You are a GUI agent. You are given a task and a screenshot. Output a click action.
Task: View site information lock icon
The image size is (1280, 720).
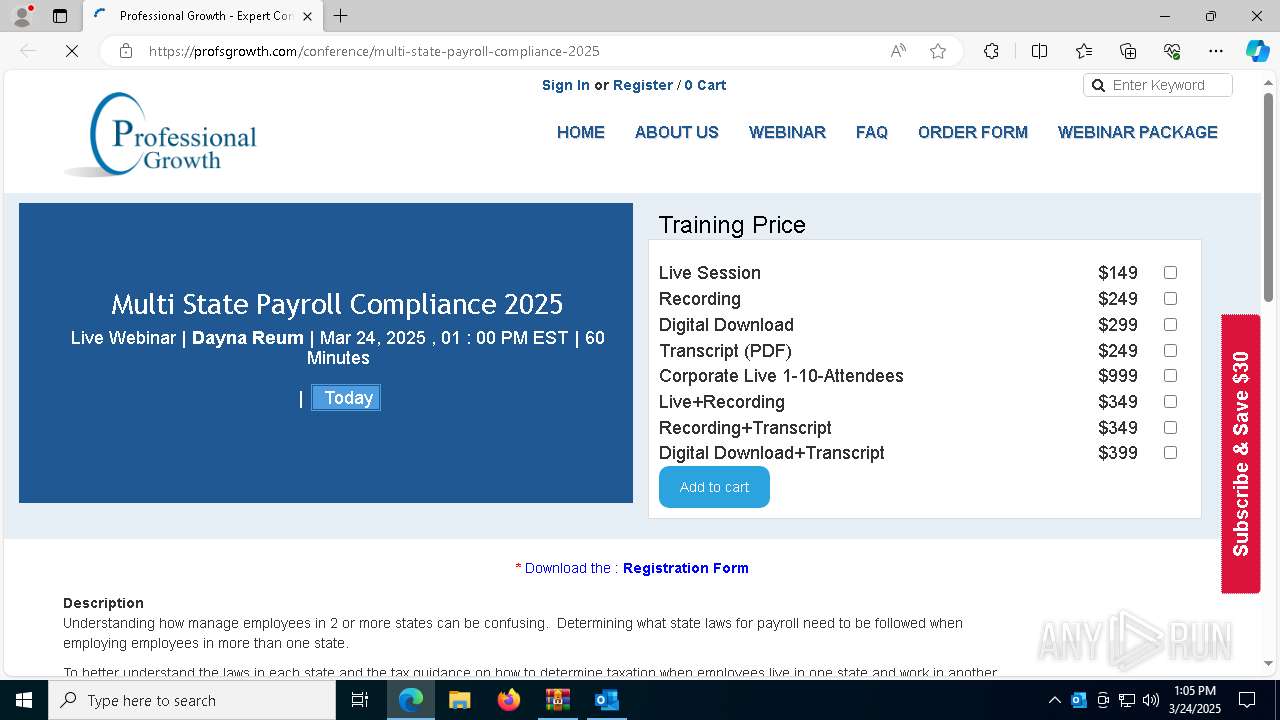pos(126,51)
